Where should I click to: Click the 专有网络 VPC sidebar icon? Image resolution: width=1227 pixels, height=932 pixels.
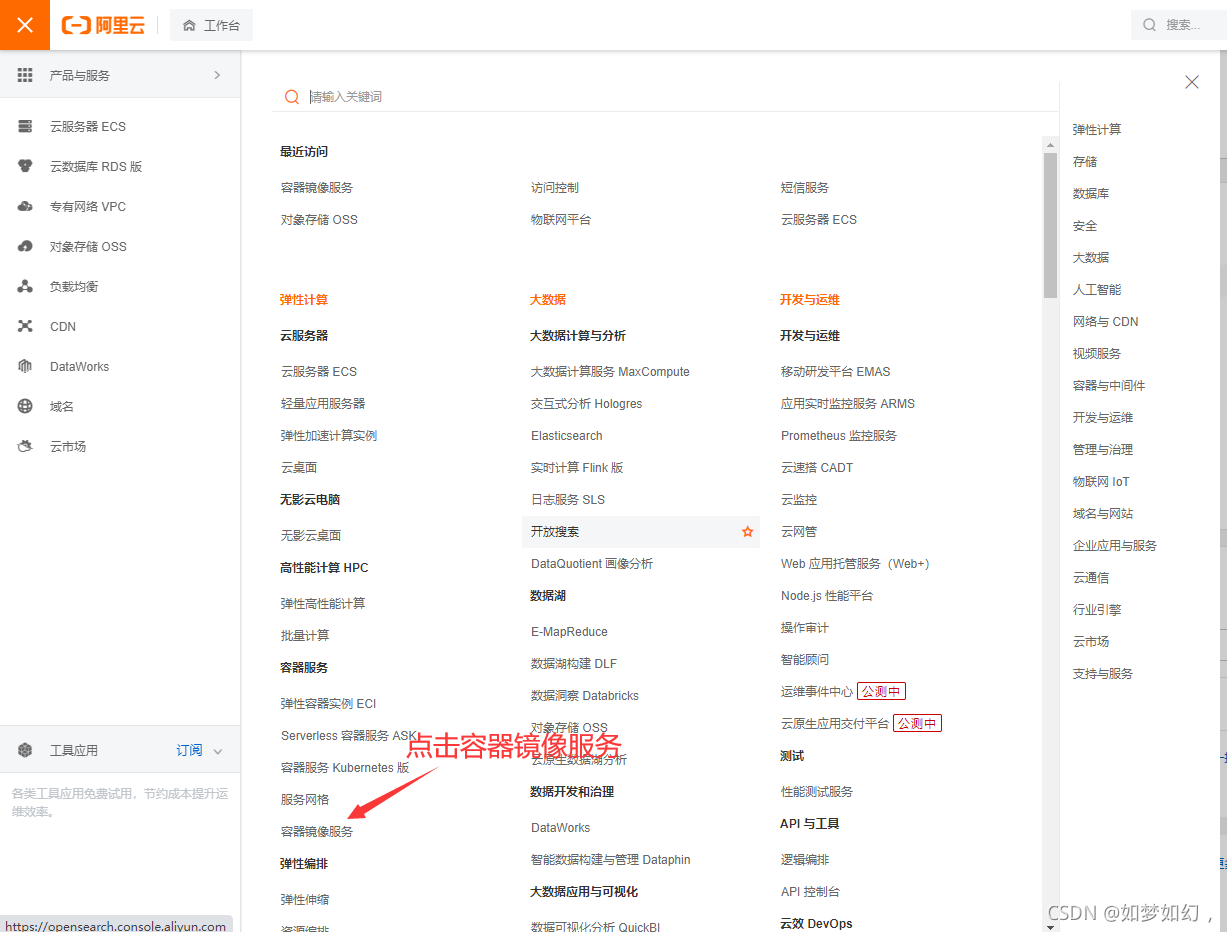click(x=26, y=206)
